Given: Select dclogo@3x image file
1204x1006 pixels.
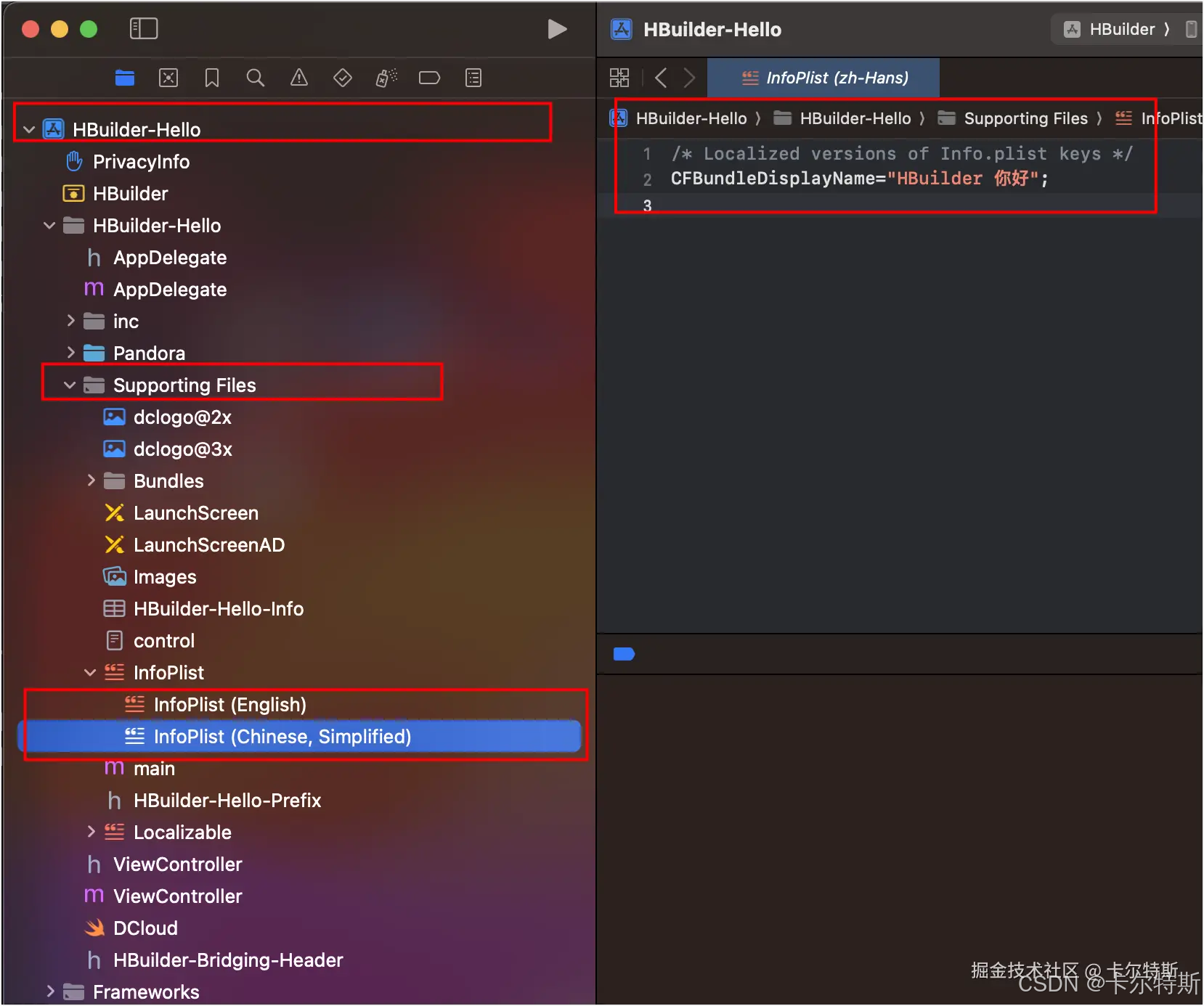Looking at the screenshot, I should 182,449.
